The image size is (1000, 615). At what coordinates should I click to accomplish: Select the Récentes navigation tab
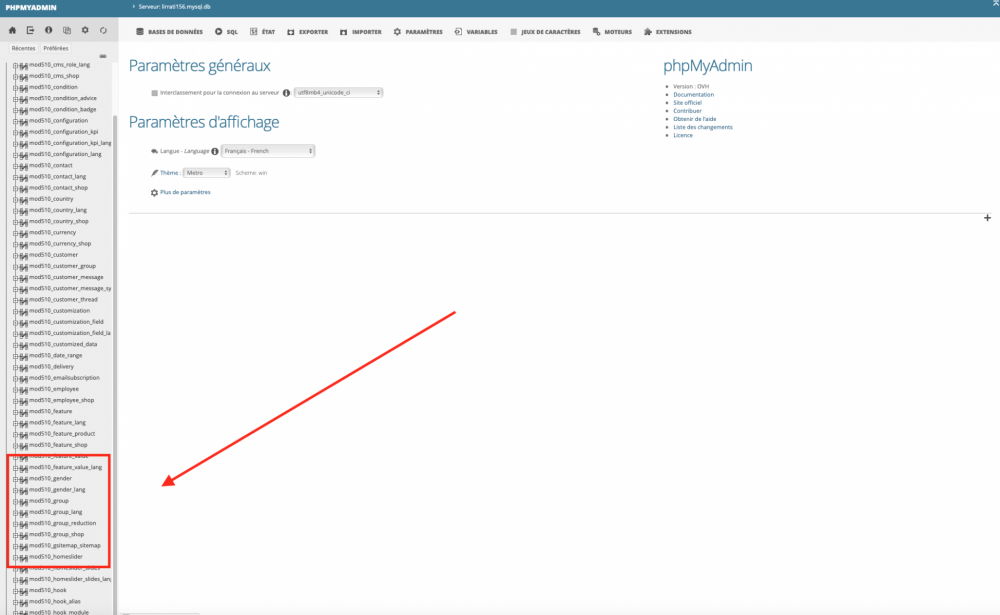click(x=24, y=48)
